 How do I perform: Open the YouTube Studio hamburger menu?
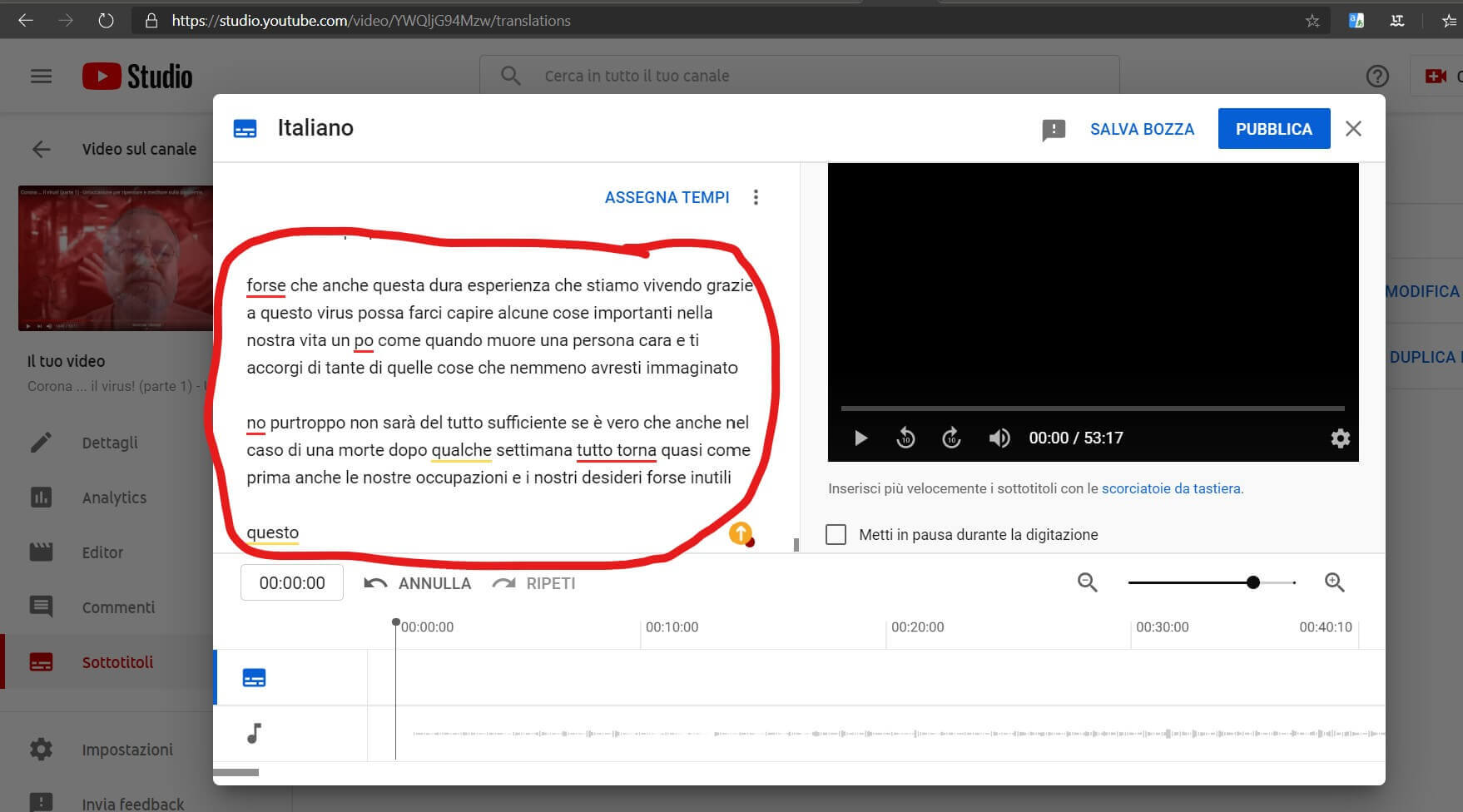(x=41, y=77)
